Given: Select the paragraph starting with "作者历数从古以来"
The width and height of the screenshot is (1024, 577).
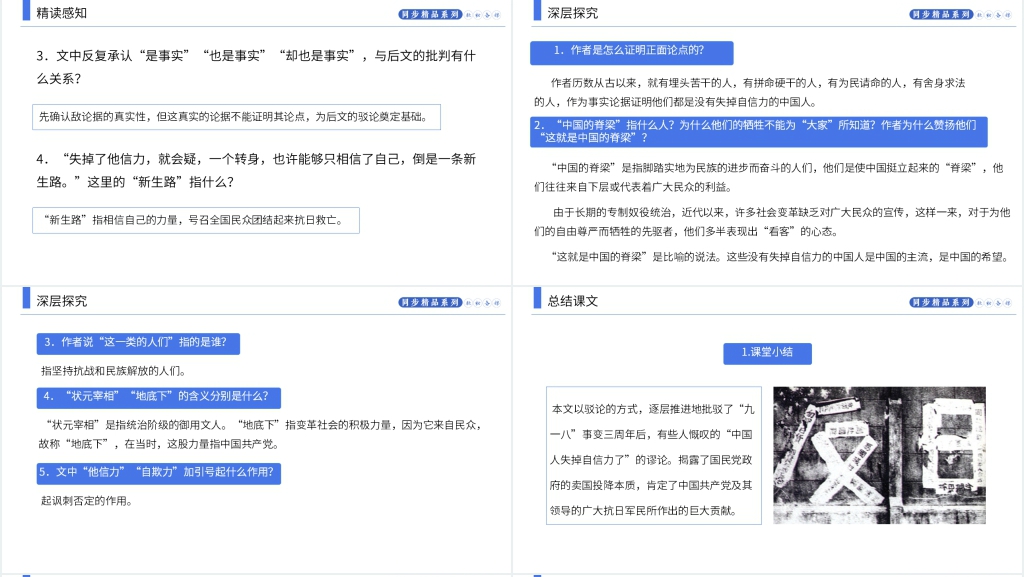Looking at the screenshot, I should tap(750, 92).
